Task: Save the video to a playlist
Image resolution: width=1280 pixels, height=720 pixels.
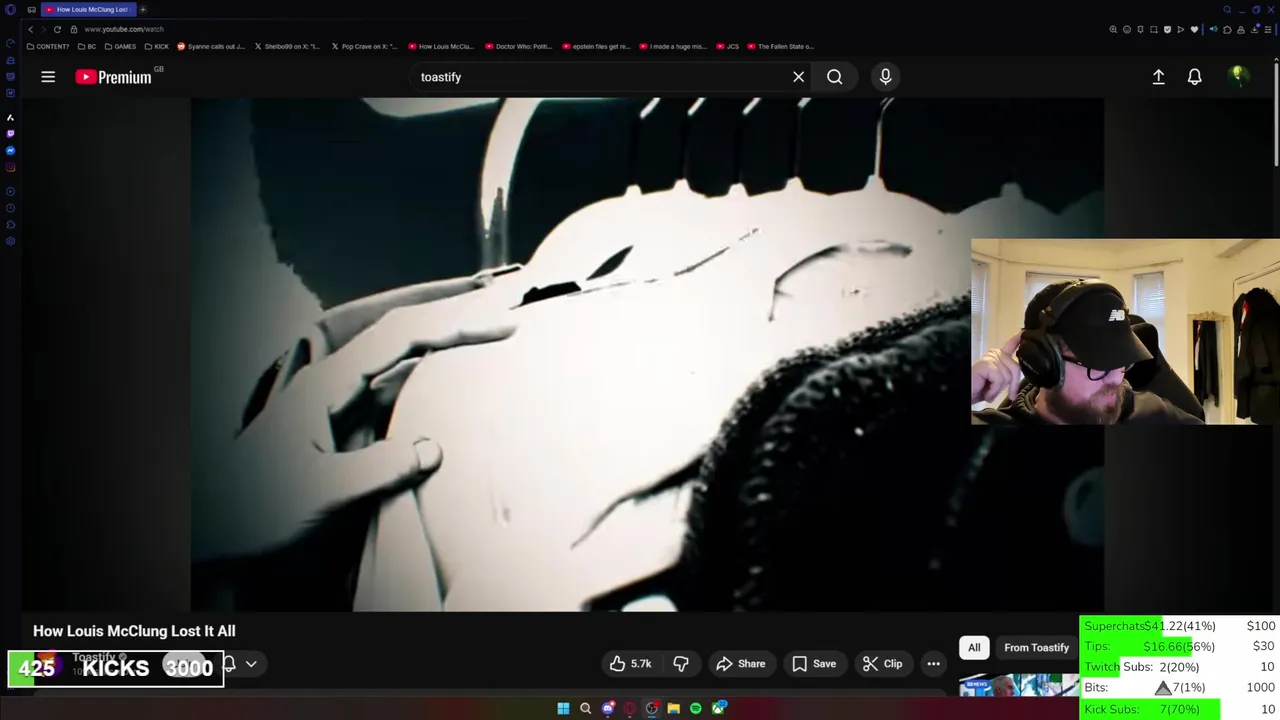Action: 813,664
